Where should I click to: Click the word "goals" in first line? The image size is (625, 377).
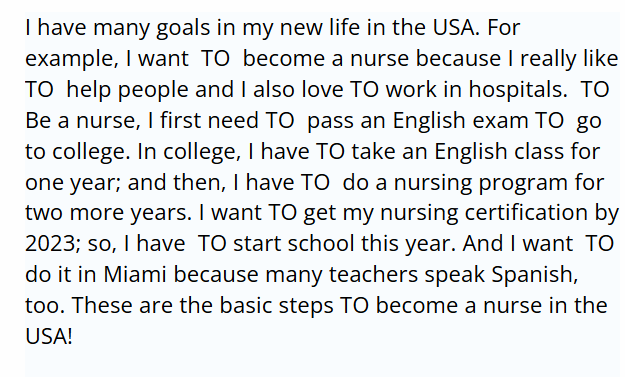(183, 29)
